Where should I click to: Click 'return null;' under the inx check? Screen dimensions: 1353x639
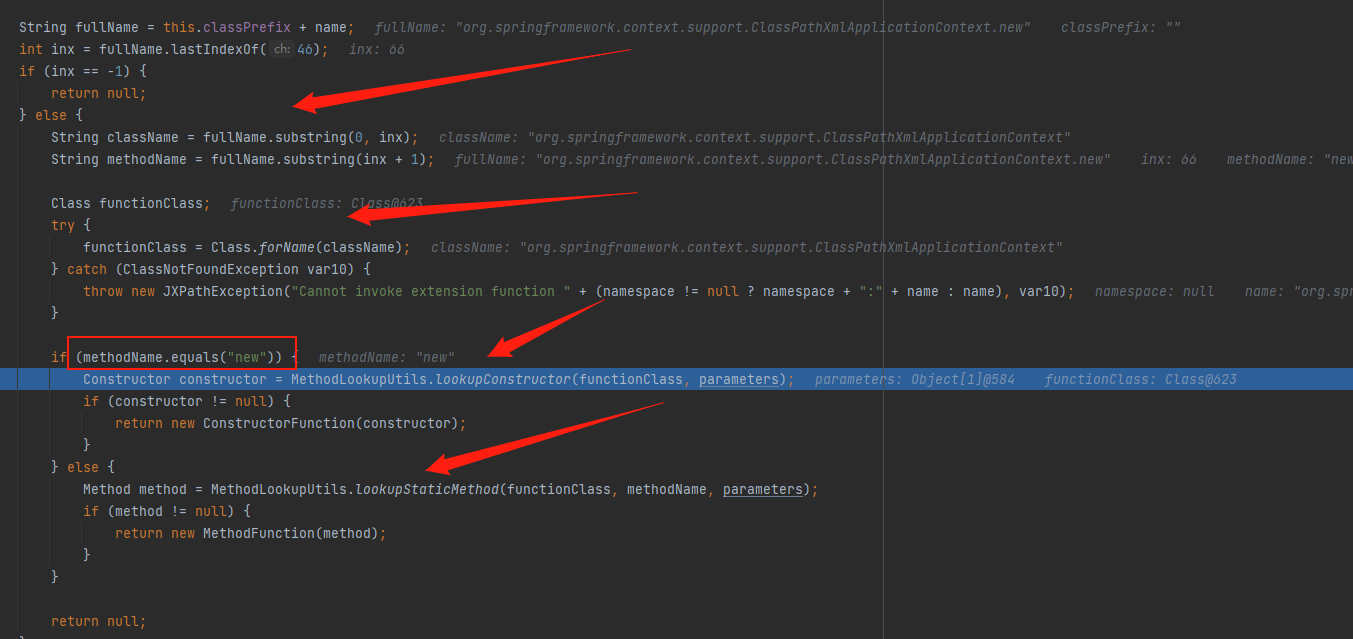(98, 93)
